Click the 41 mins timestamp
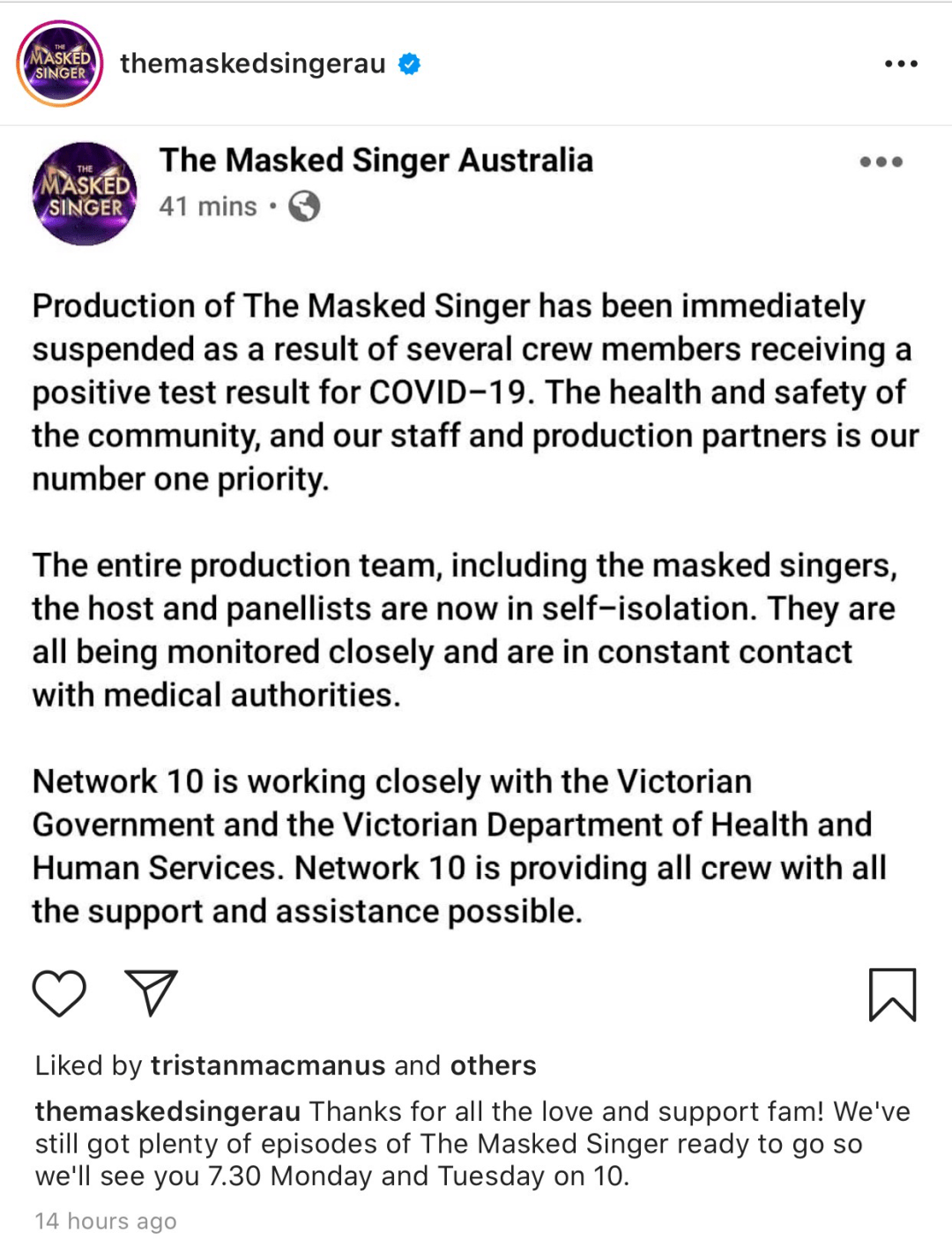Screen dimensions: 952x1255 tap(208, 206)
